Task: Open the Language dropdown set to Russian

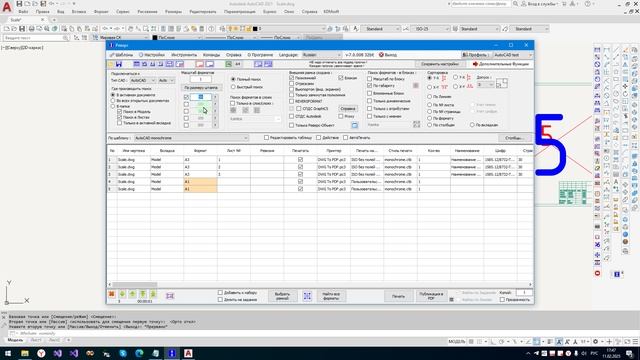Action: coord(321,55)
